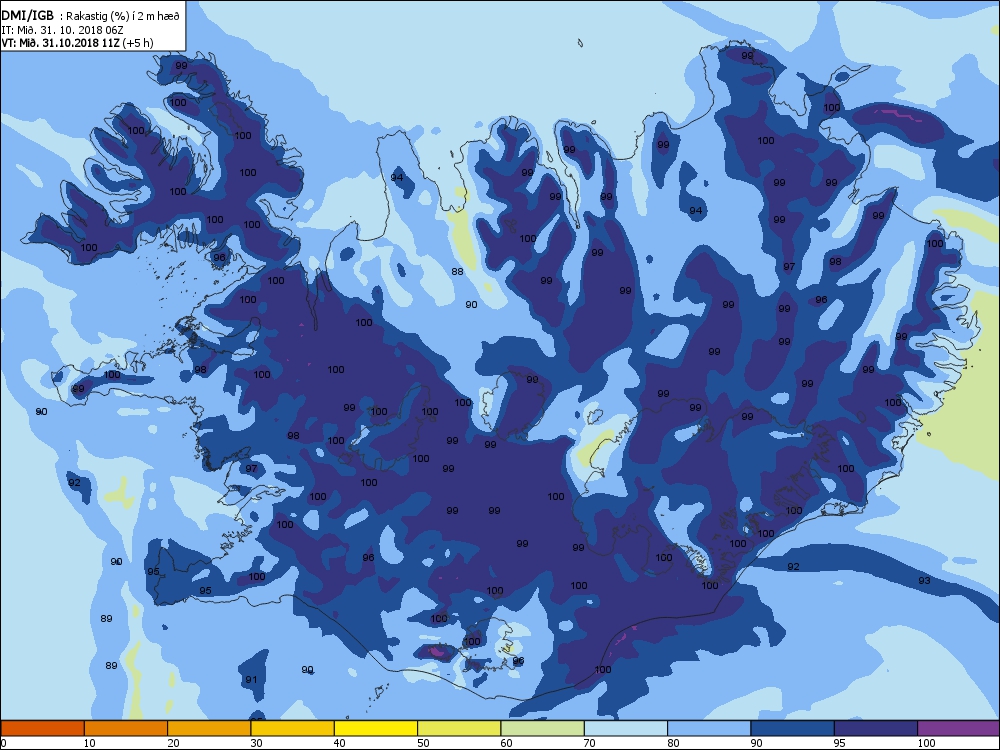Click the light blue 80–90 legend swatch
The image size is (1000, 750).
[709, 728]
